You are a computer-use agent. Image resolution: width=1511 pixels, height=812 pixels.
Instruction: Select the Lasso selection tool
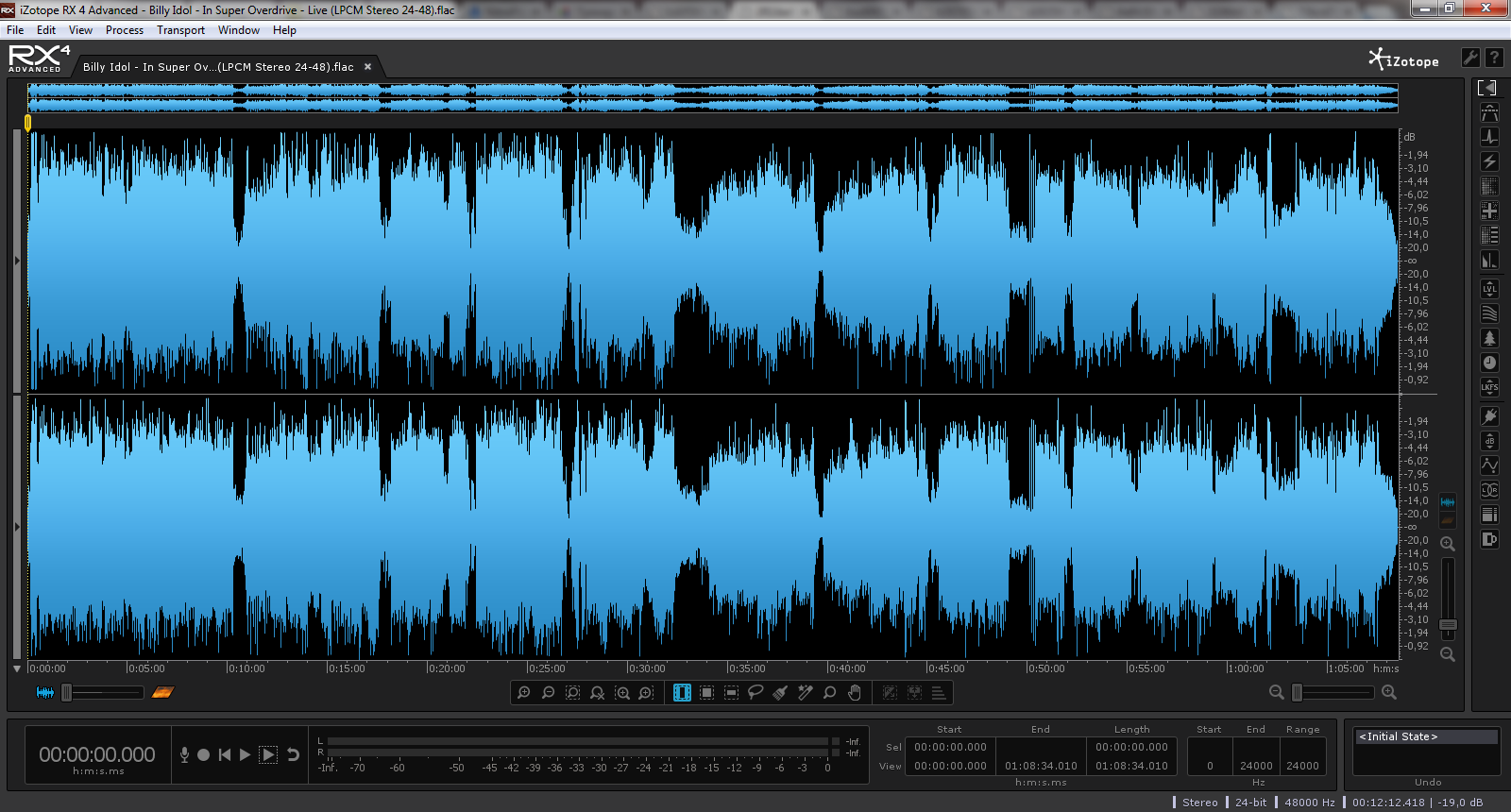[x=755, y=693]
